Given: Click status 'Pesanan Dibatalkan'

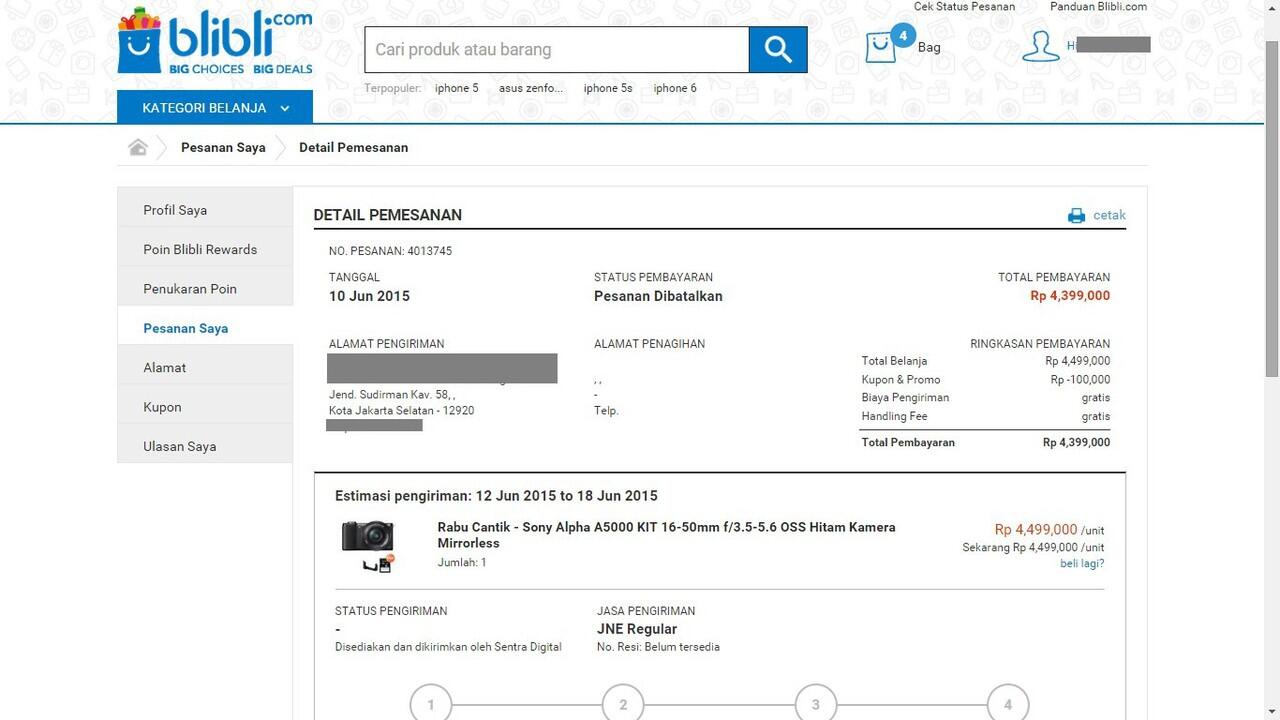Looking at the screenshot, I should tap(658, 296).
